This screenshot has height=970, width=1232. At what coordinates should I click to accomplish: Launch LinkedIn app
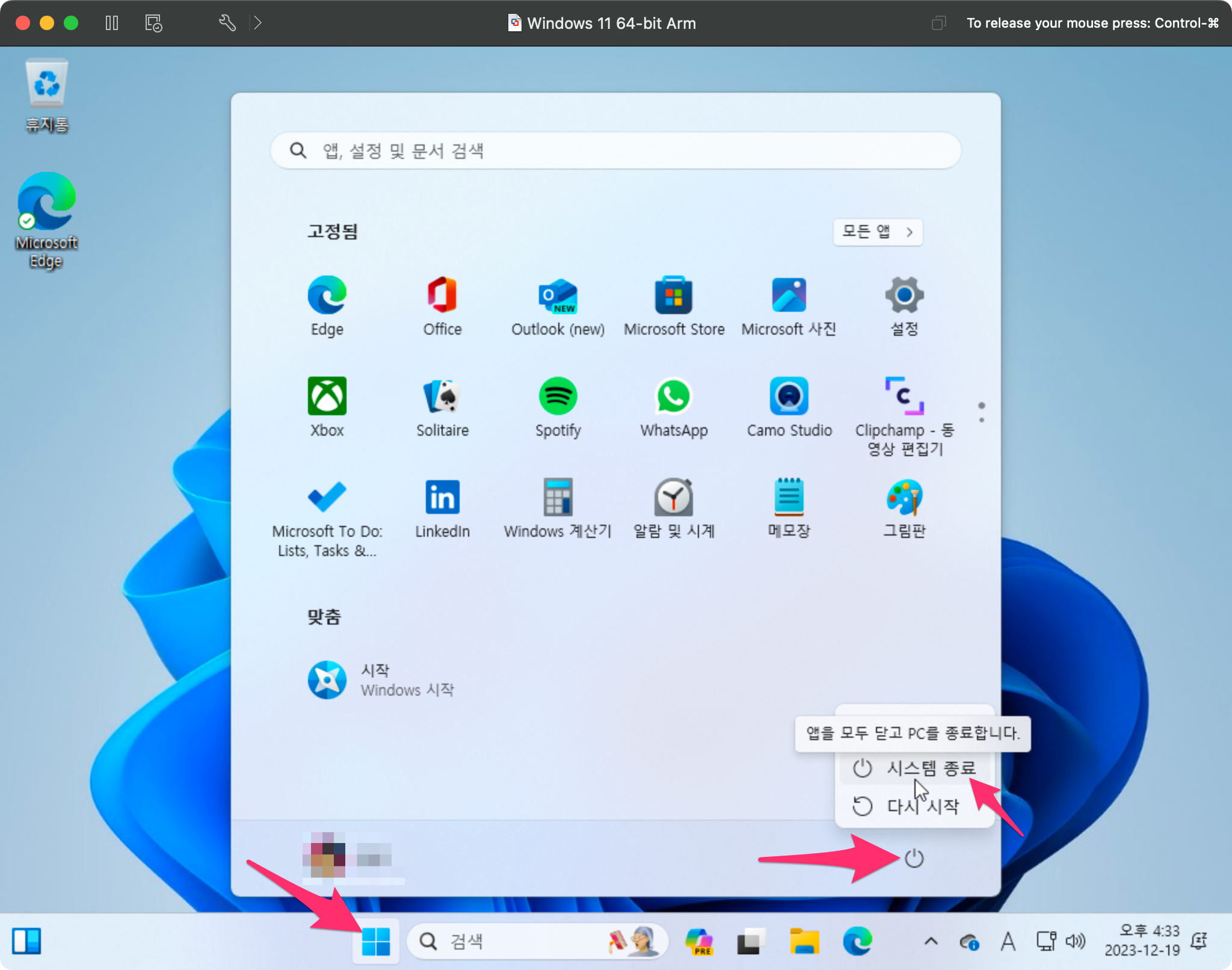click(x=442, y=508)
